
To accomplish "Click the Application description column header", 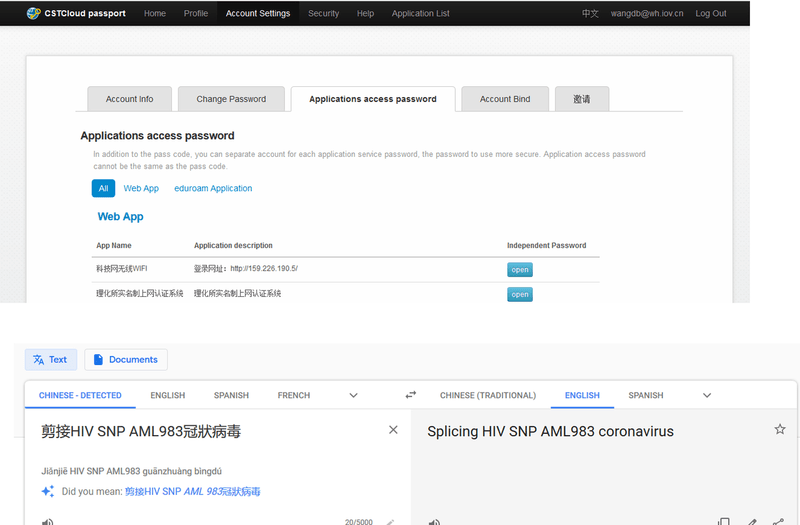I will coord(233,245).
